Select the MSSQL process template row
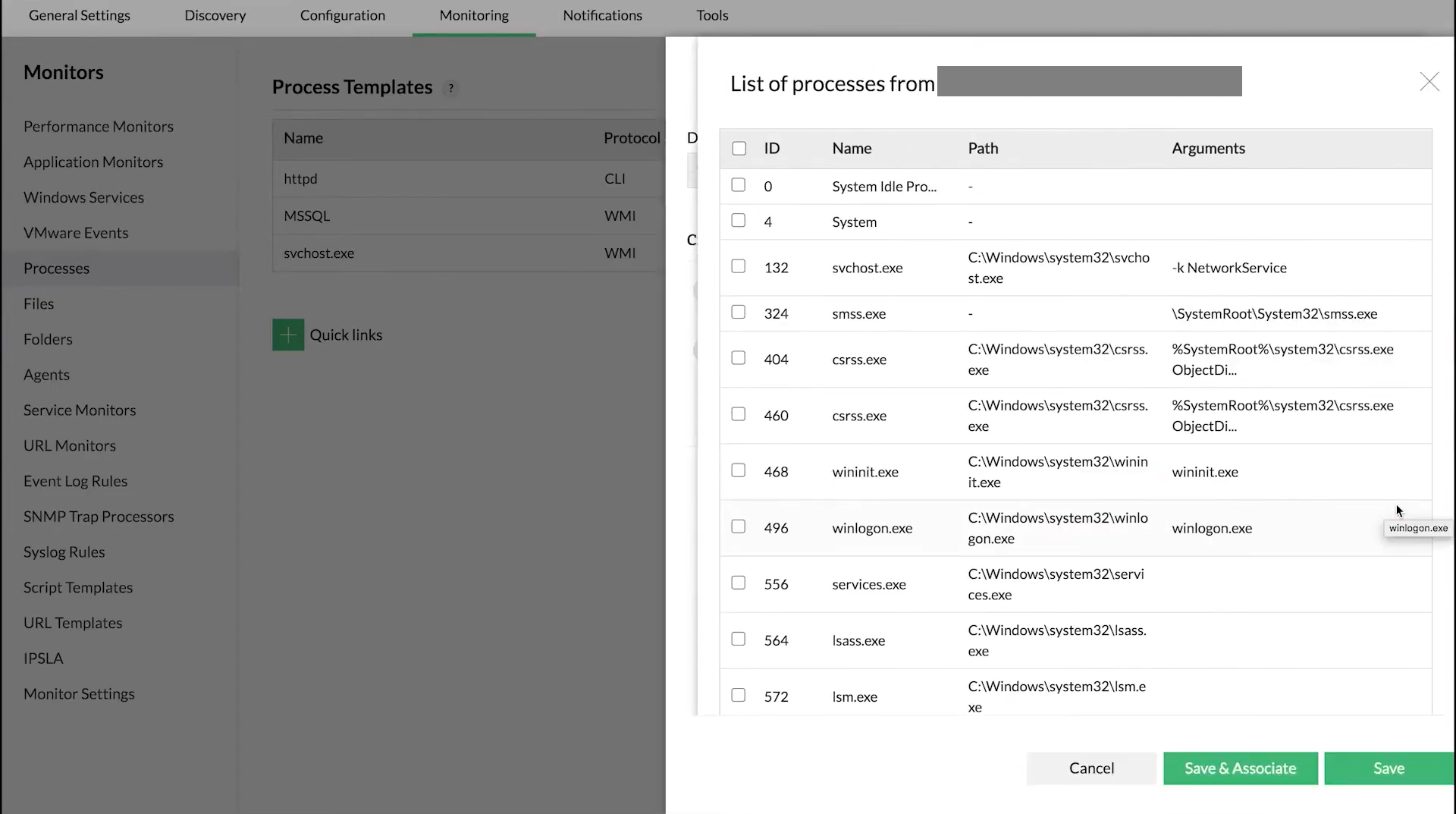 (x=307, y=216)
